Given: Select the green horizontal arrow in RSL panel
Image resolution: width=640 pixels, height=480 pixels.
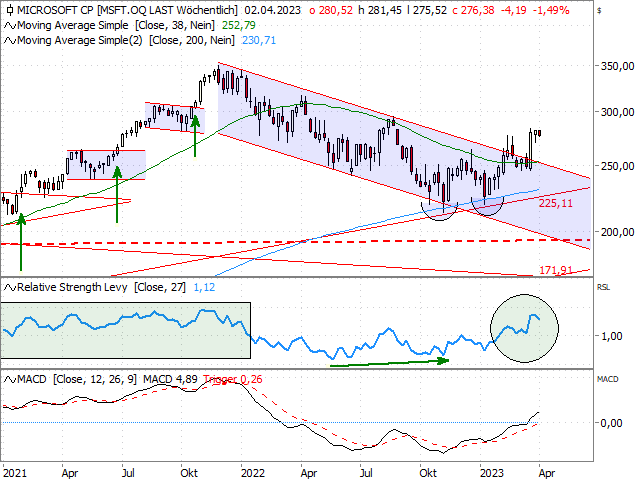Looking at the screenshot, I should click(389, 362).
